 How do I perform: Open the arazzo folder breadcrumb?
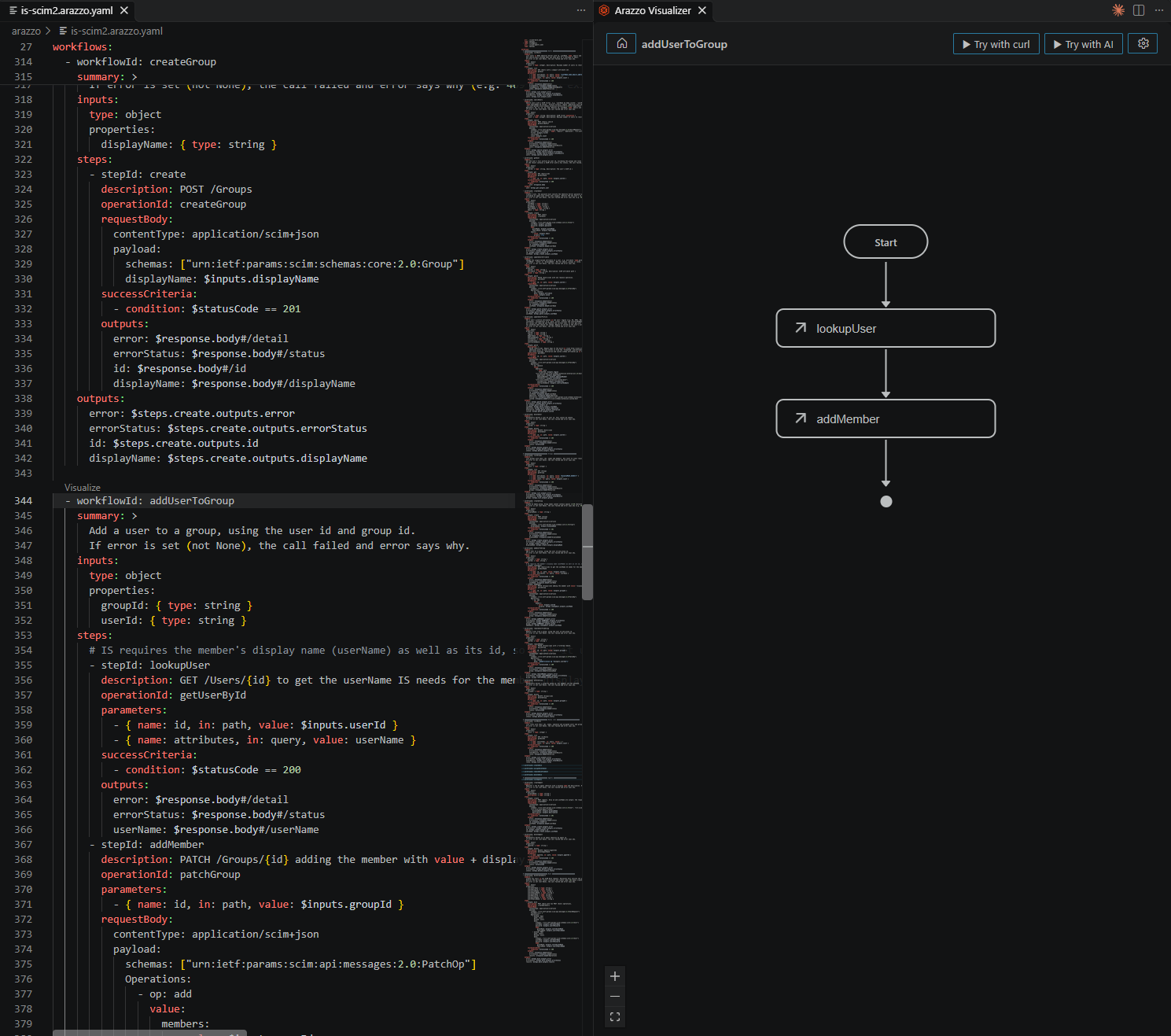point(26,31)
